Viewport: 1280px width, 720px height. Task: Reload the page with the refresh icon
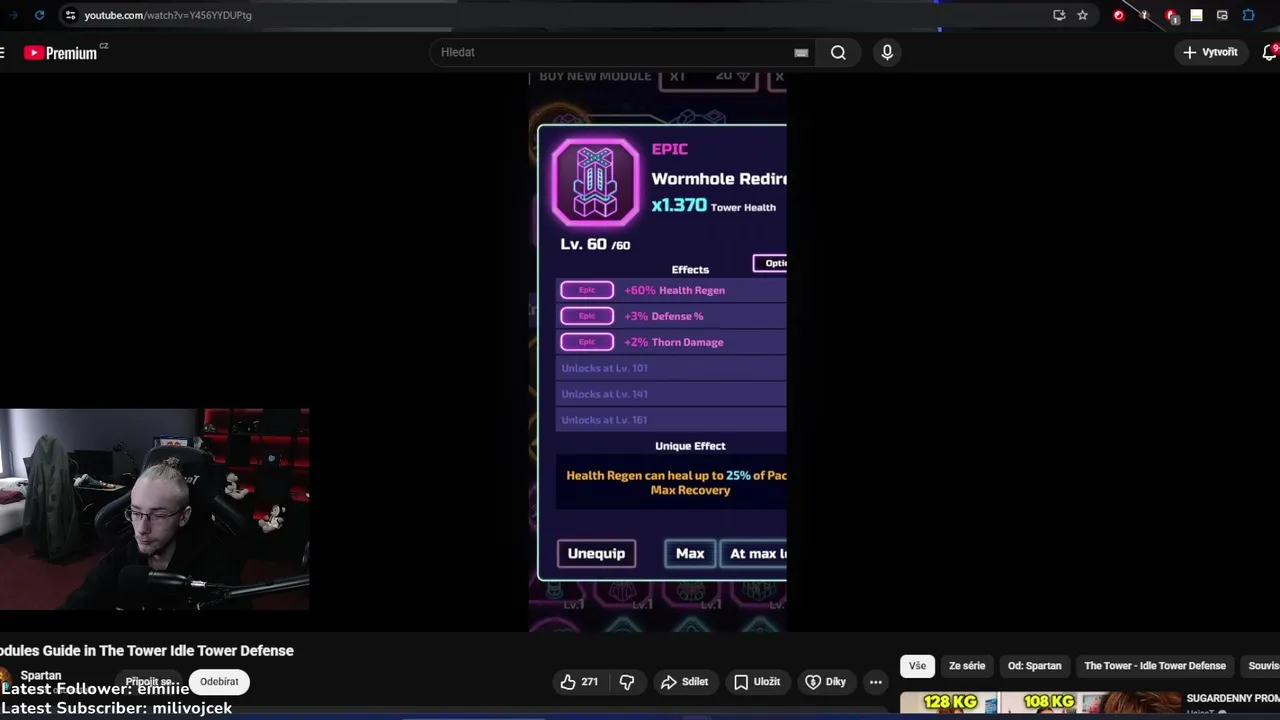pos(39,15)
